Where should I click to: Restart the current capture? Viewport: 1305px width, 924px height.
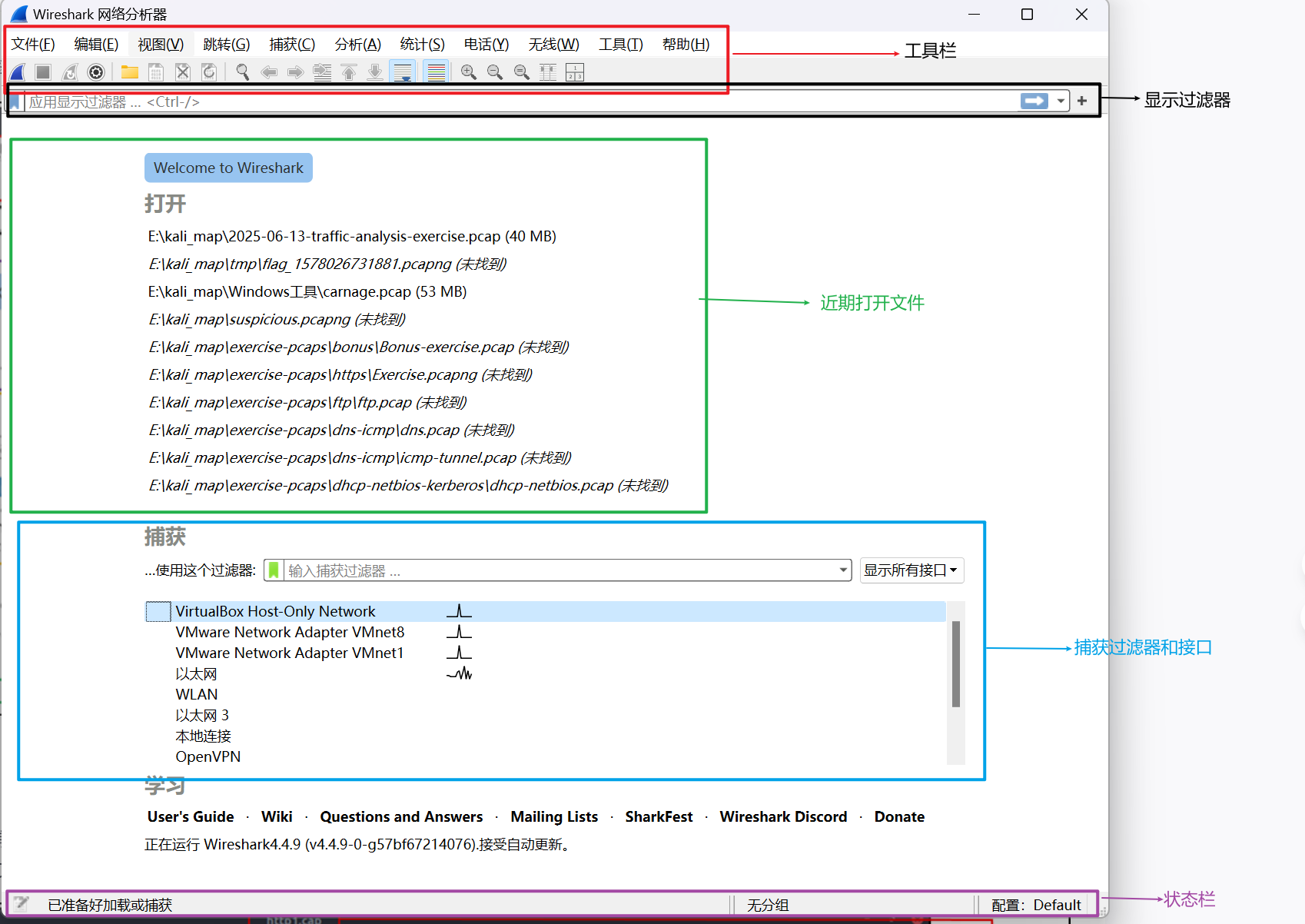click(70, 72)
